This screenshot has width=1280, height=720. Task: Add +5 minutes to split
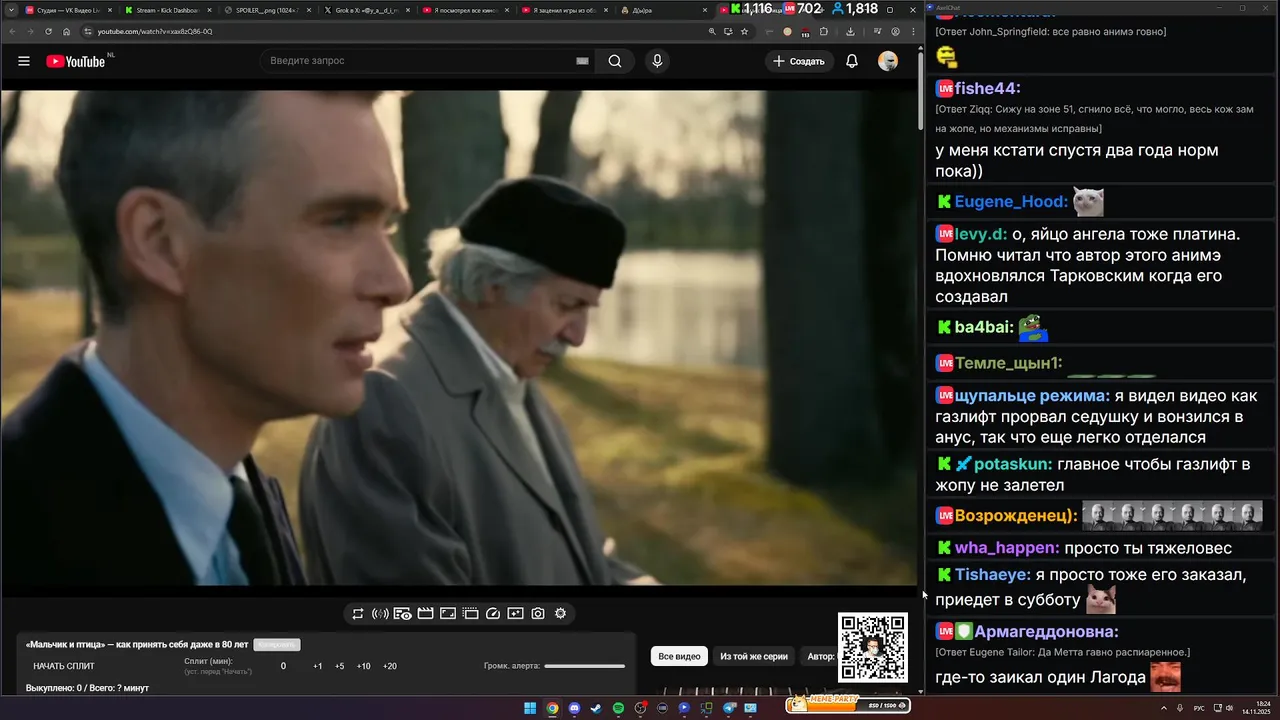click(340, 666)
